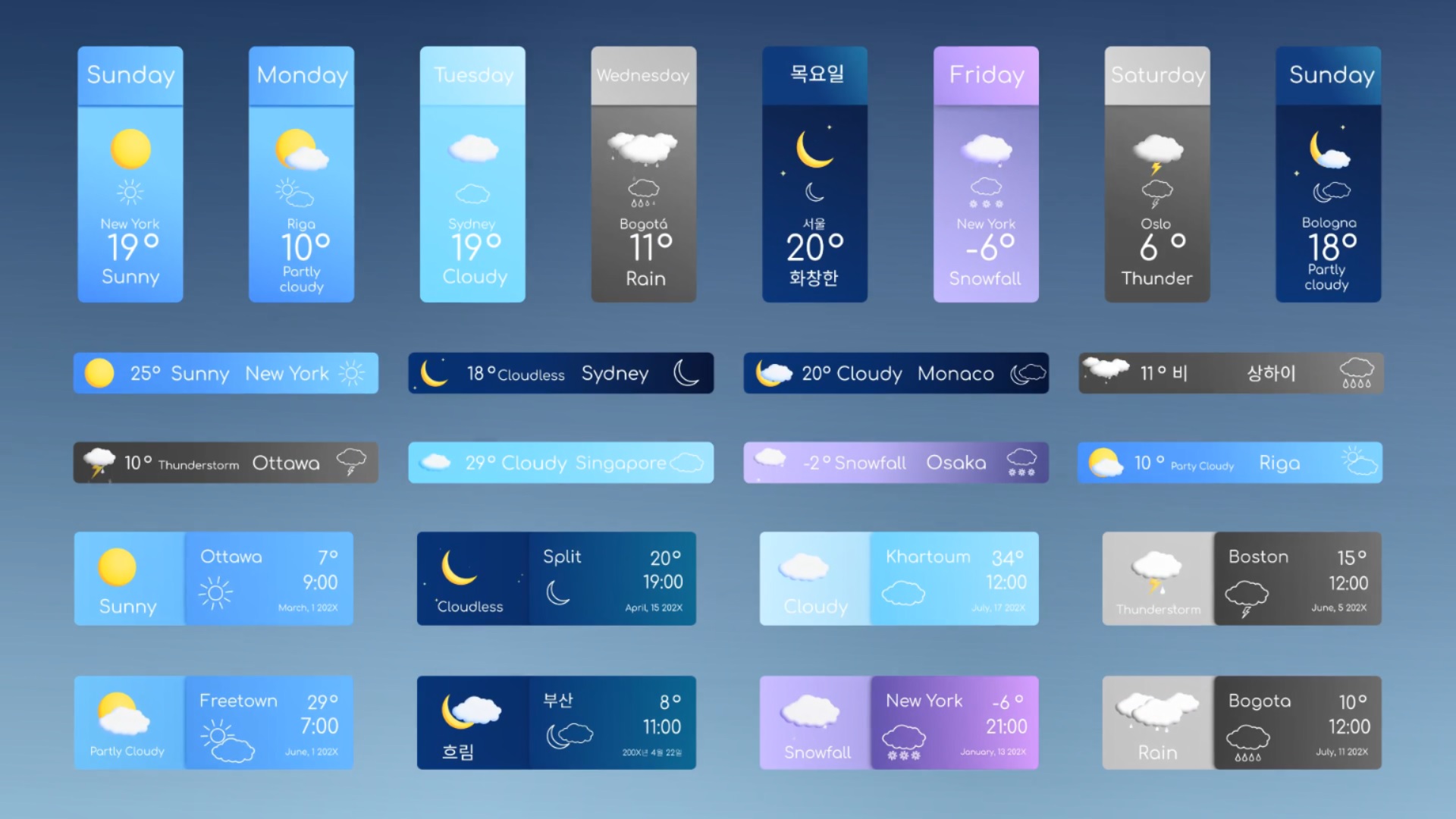Click the sunny icon on New York Sunday card
The image size is (1456, 819).
pyautogui.click(x=130, y=147)
